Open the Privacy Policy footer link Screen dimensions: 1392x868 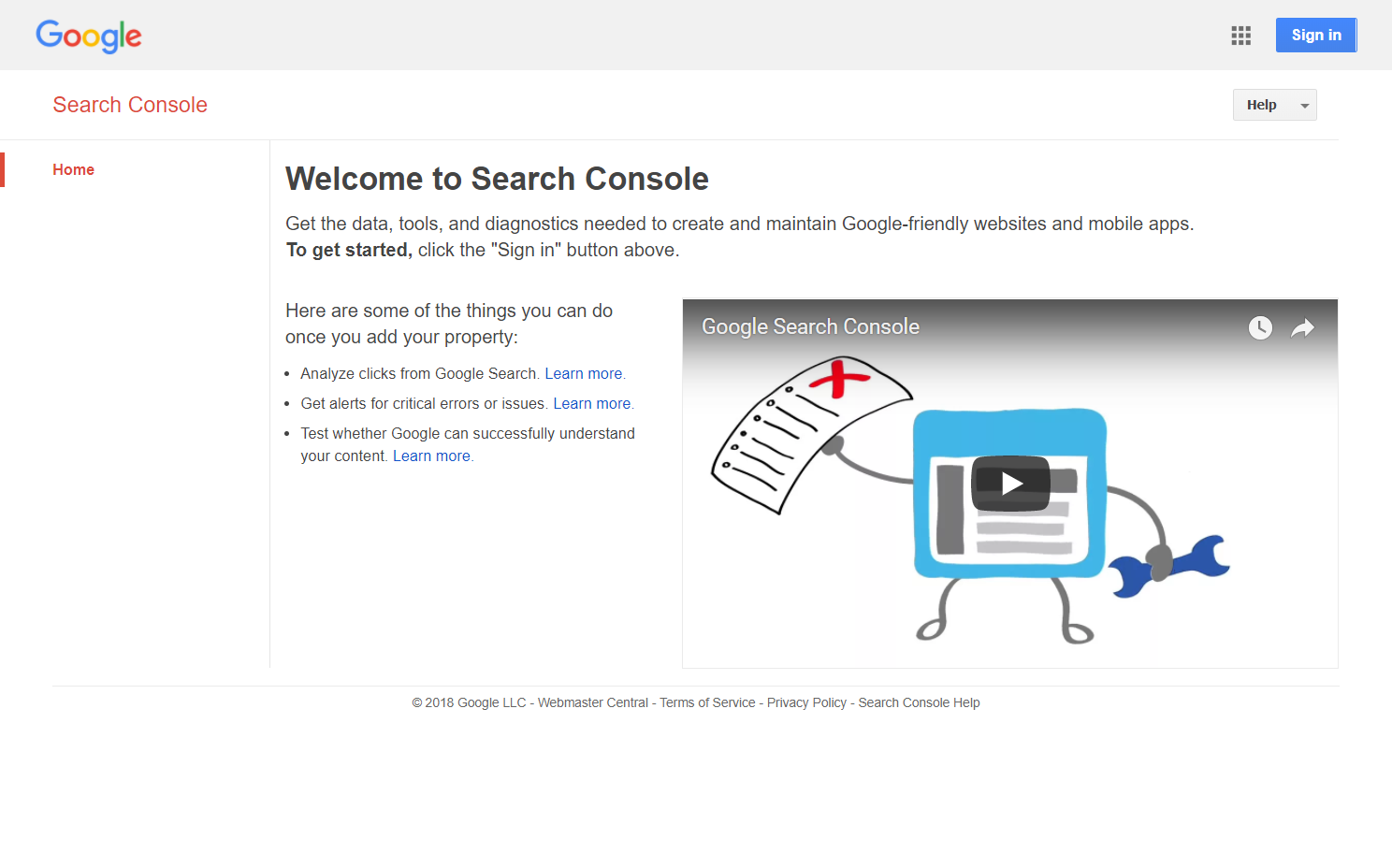point(806,702)
